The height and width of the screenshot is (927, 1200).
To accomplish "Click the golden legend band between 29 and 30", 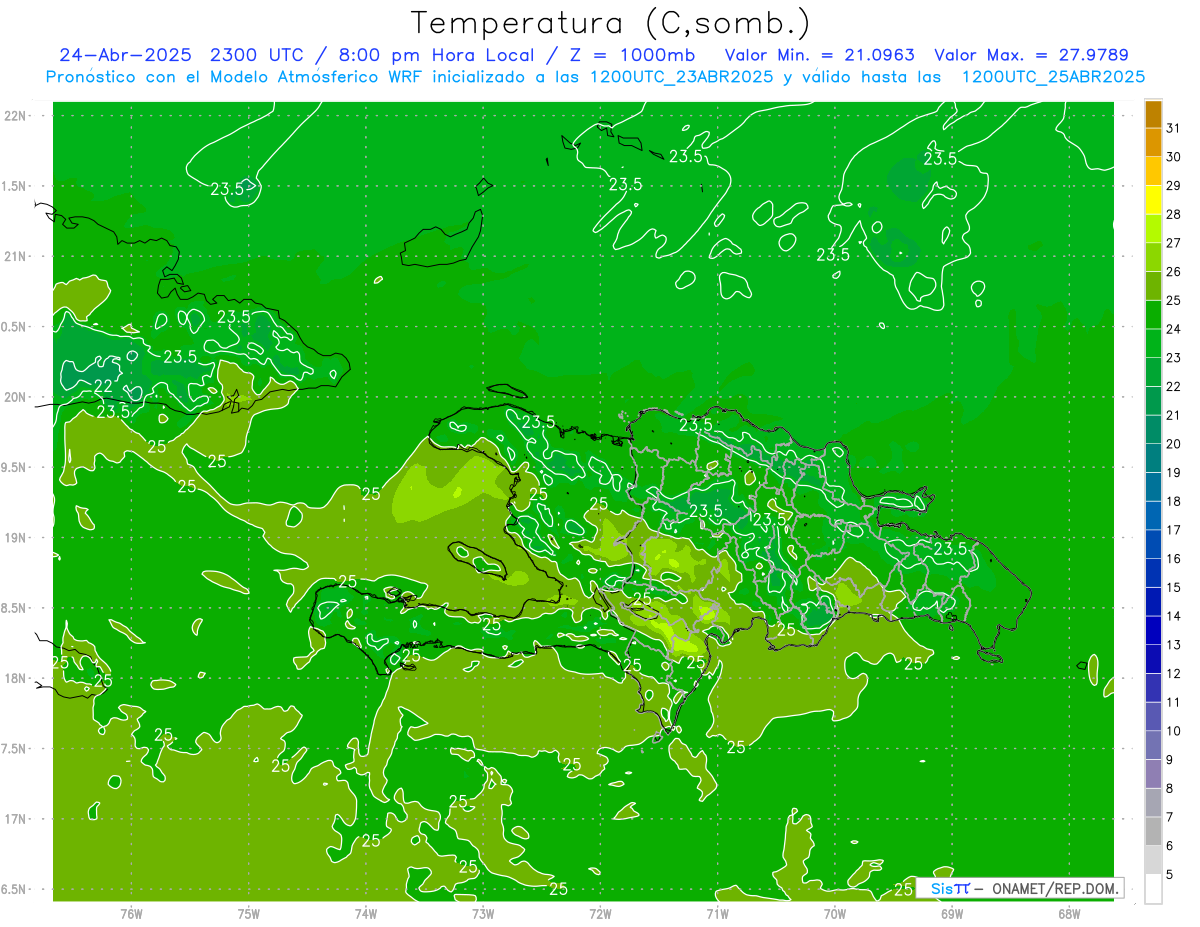I will pos(1153,171).
